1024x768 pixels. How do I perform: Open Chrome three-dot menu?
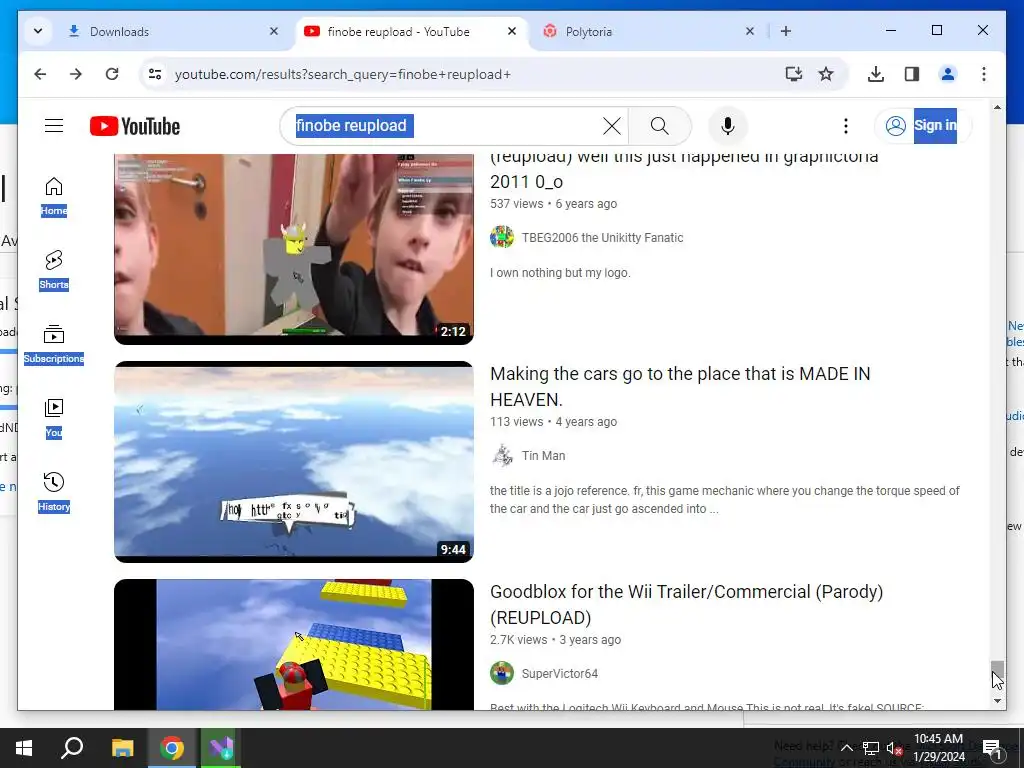pyautogui.click(x=984, y=74)
